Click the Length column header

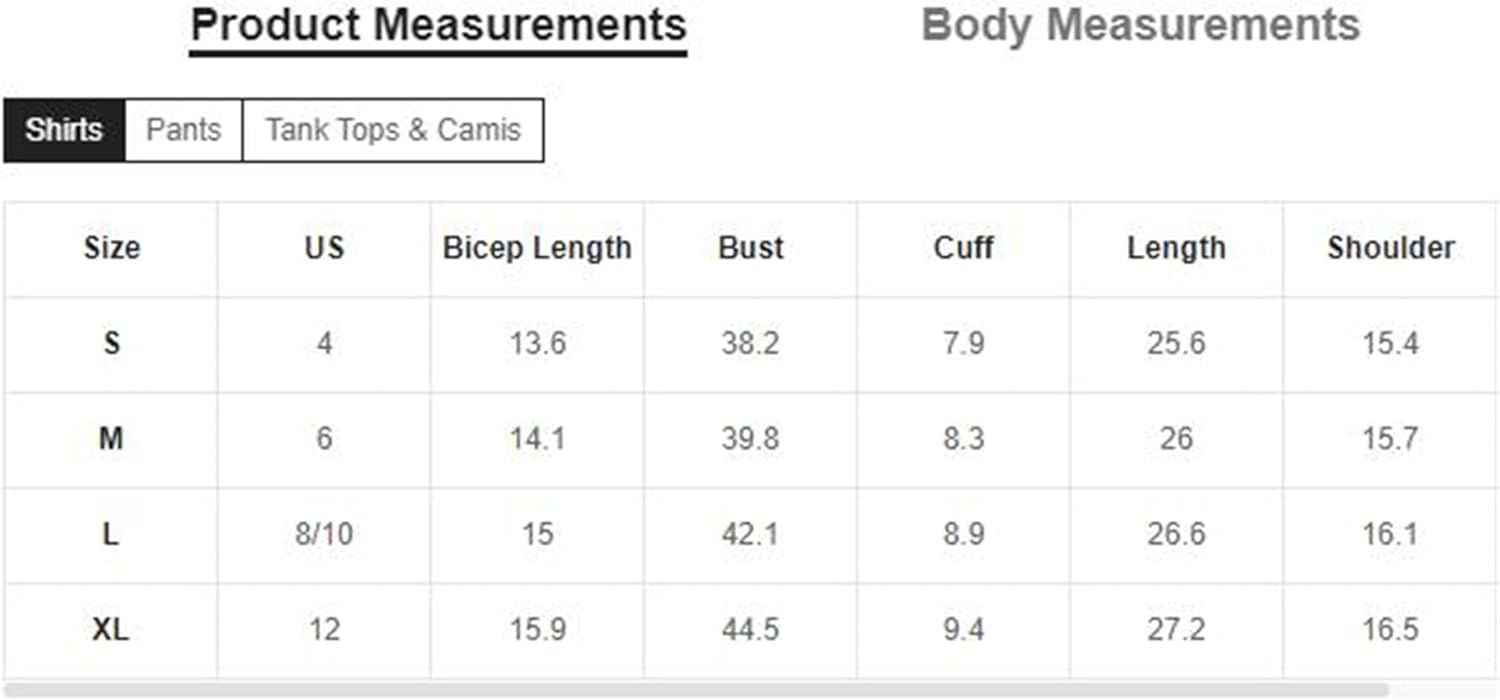coord(1176,248)
